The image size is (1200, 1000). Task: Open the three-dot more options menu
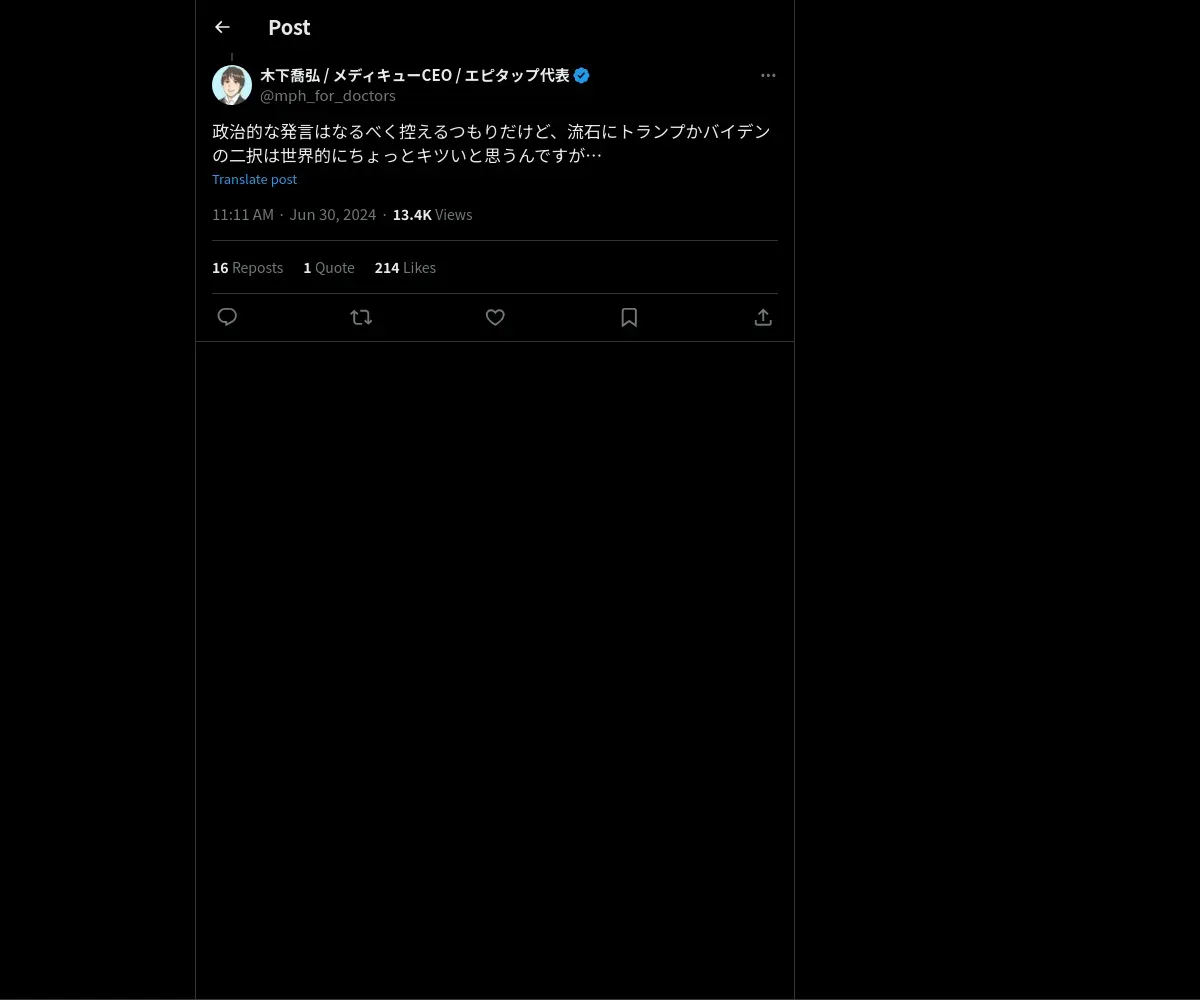point(768,75)
